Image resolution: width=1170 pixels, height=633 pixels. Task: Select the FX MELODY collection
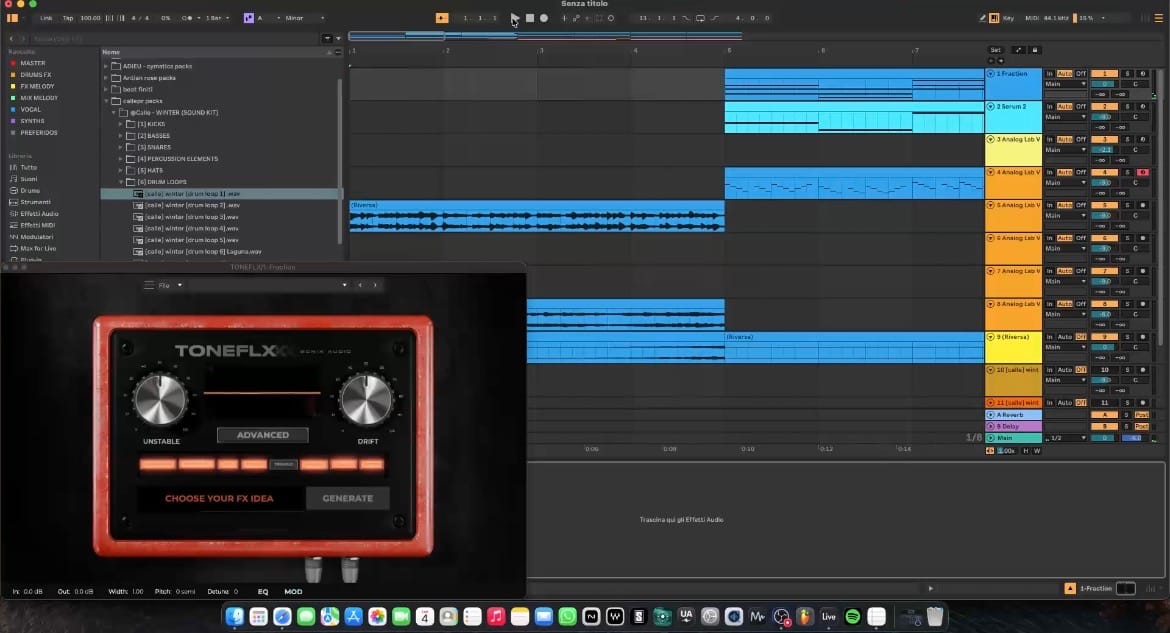tap(37, 87)
